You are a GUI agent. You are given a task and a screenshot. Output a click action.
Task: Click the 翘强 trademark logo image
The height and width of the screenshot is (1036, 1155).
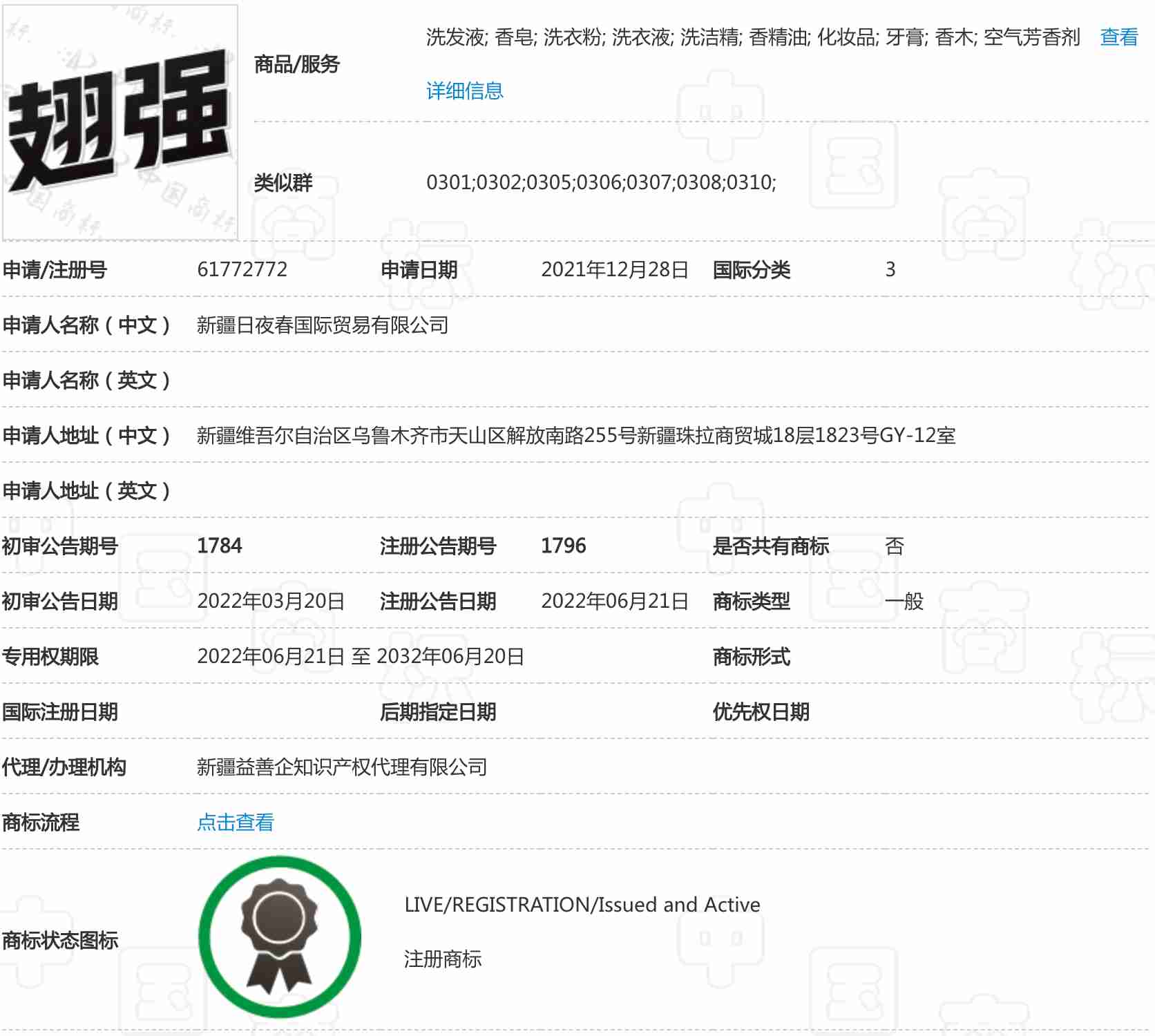(x=120, y=122)
